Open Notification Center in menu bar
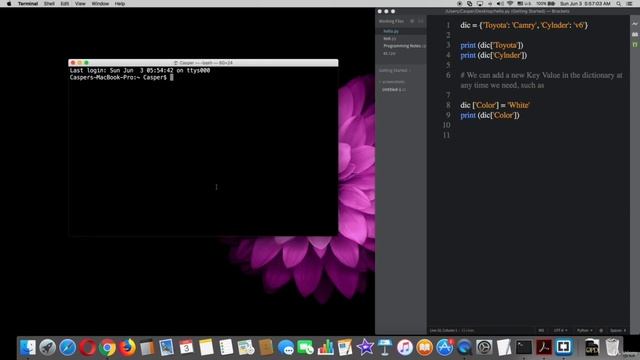Screen dimensions: 640x360 pyautogui.click(x=630, y=4)
